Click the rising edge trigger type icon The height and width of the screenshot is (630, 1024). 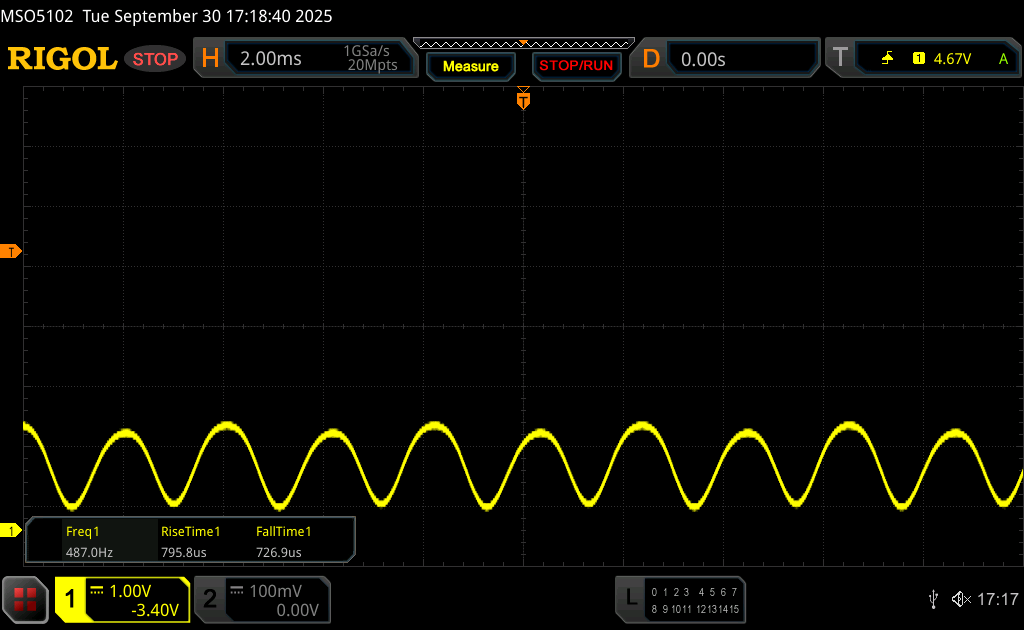coord(887,59)
